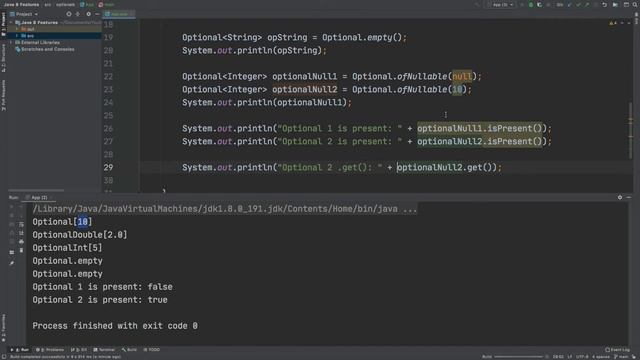Click the soft-wrap icon in Run toolbar
This screenshot has width=640, height=360.
pos(21,224)
